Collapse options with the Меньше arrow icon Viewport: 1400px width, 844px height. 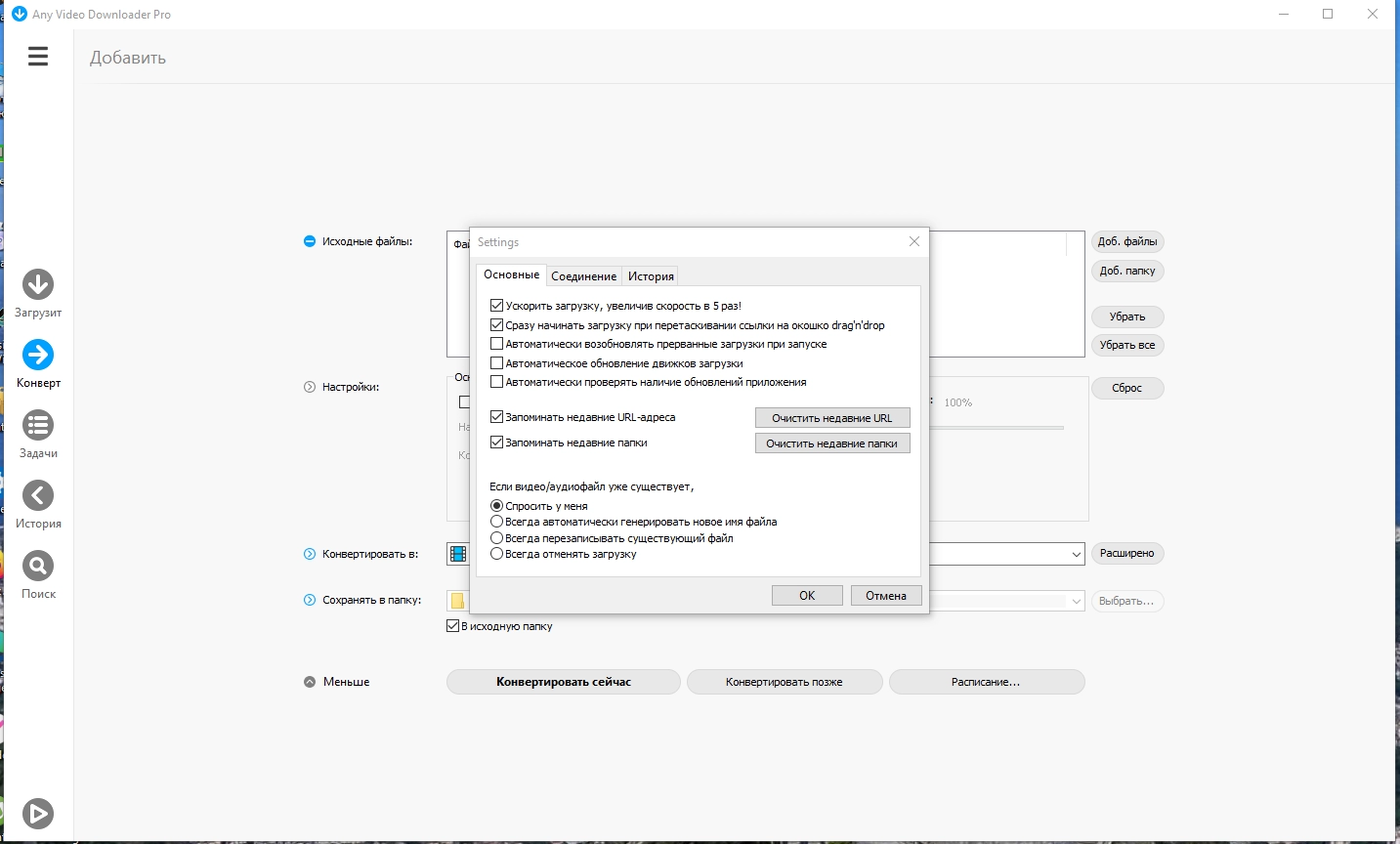click(310, 682)
